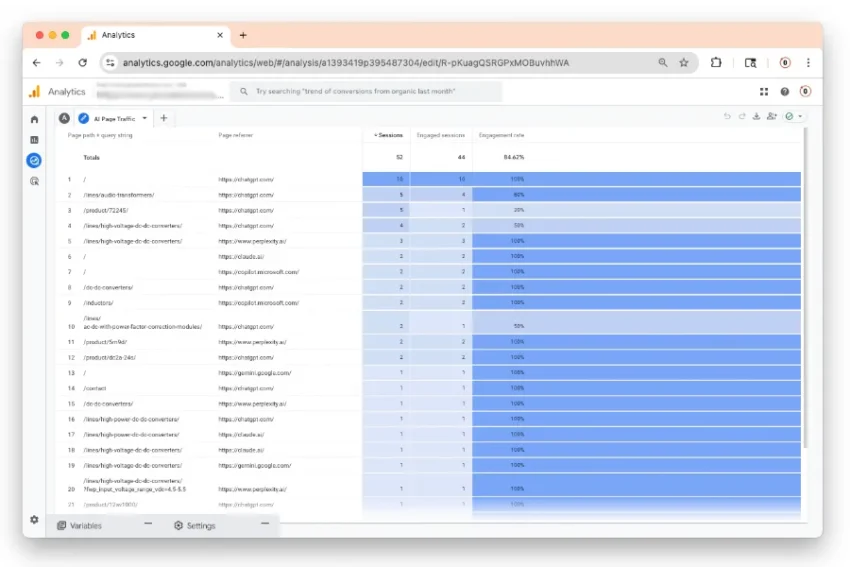
Task: Click row 13 gemini.google.com referrer
Action: [255, 373]
